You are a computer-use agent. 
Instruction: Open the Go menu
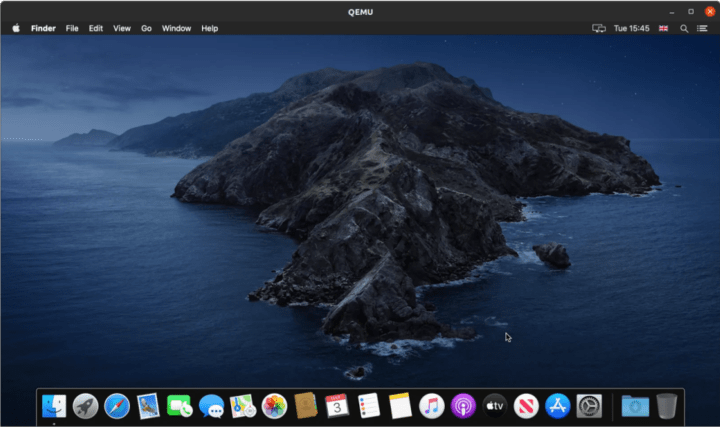[146, 28]
